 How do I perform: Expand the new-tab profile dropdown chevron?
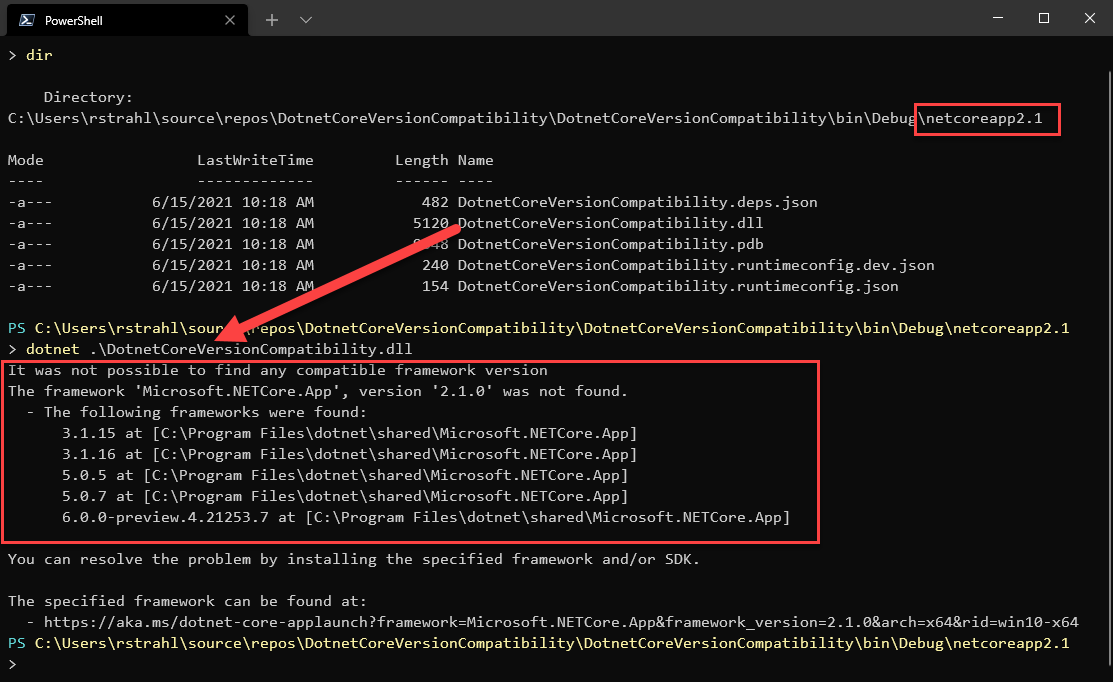(x=306, y=20)
